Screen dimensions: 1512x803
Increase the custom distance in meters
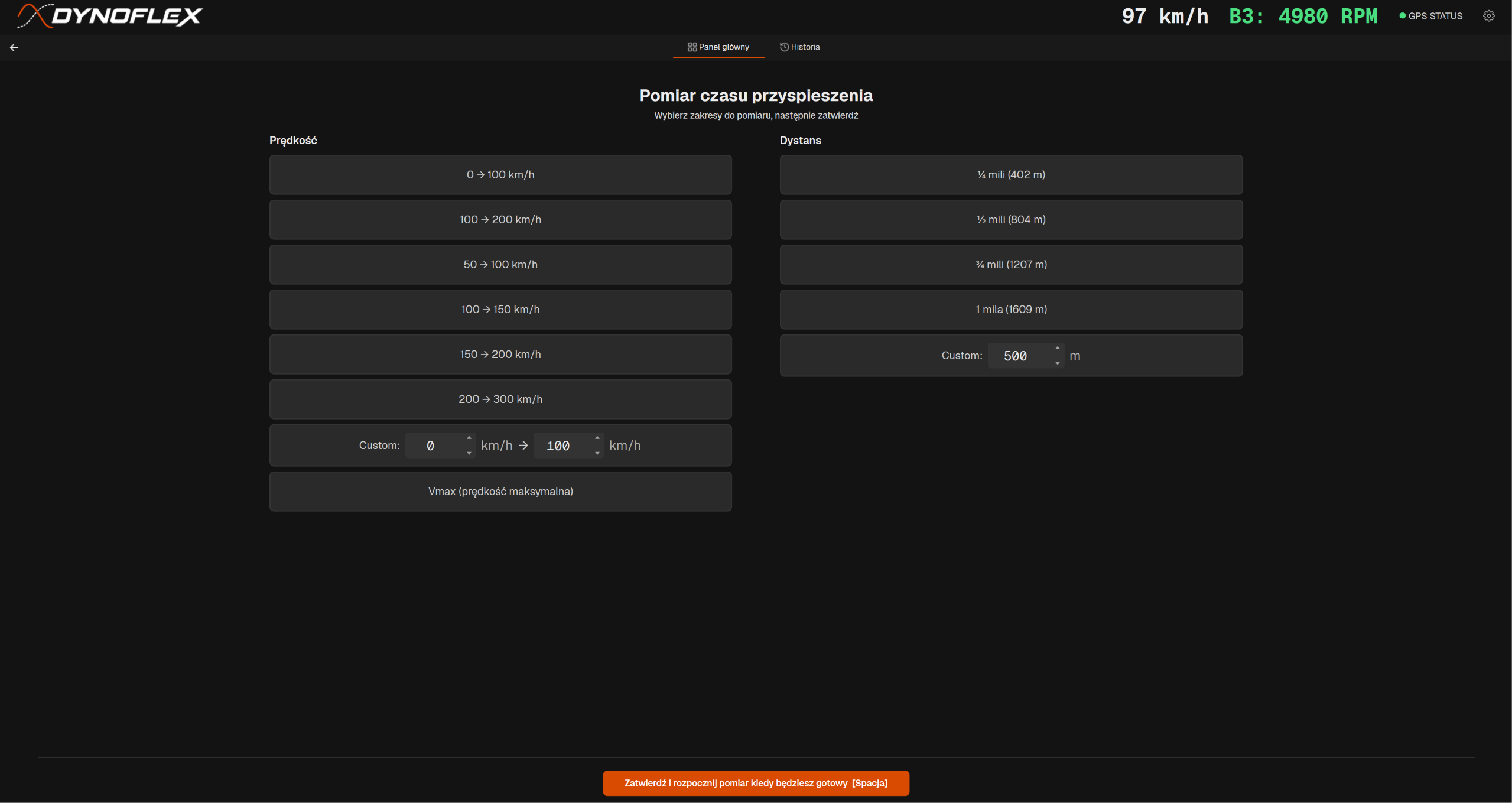[x=1057, y=348]
